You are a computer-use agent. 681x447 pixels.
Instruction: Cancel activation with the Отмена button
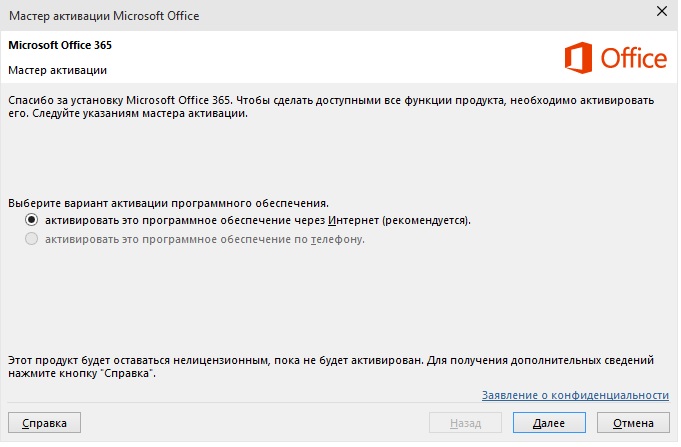click(x=633, y=423)
